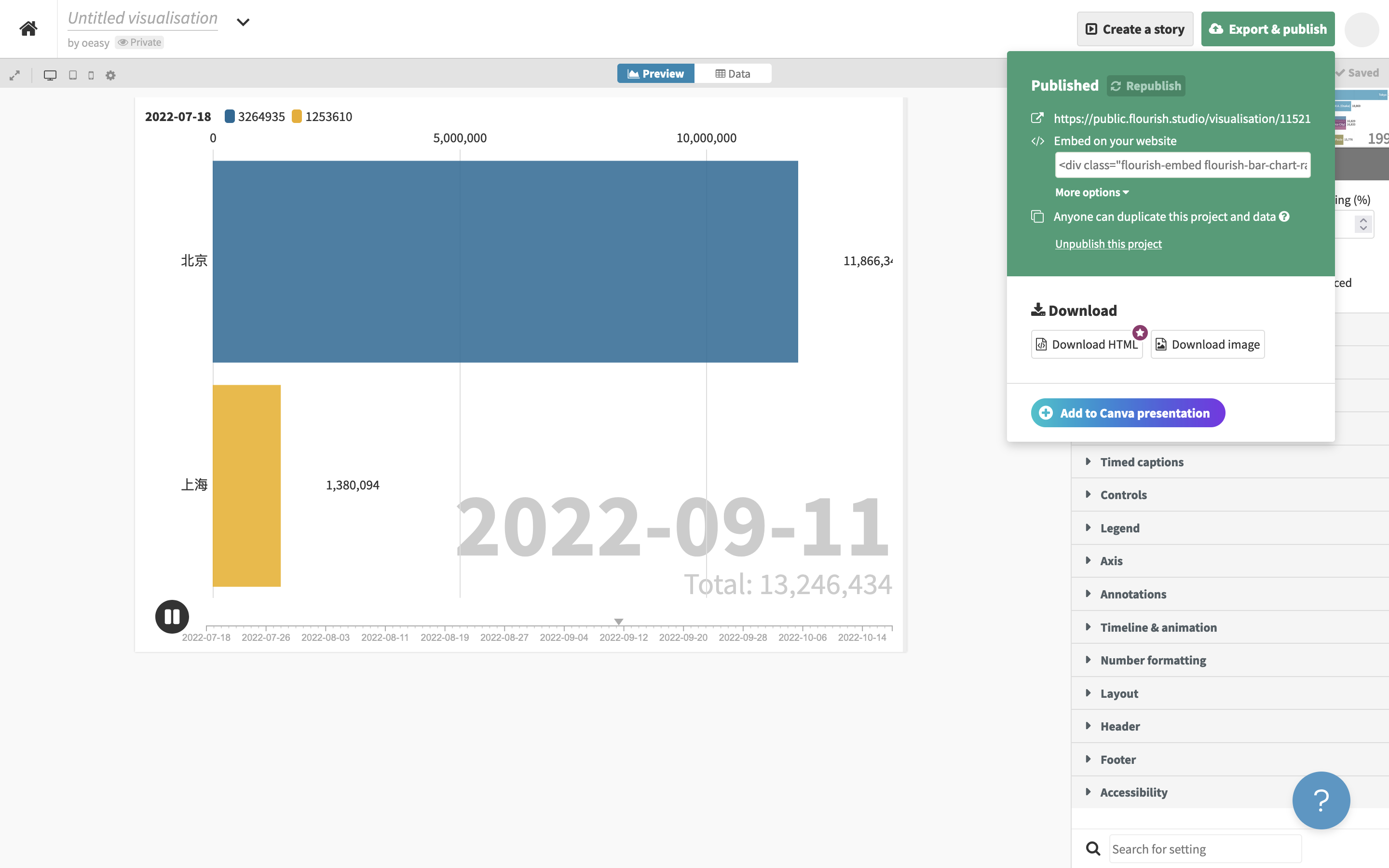Expand Legend settings section
This screenshot has width=1389, height=868.
[1229, 528]
